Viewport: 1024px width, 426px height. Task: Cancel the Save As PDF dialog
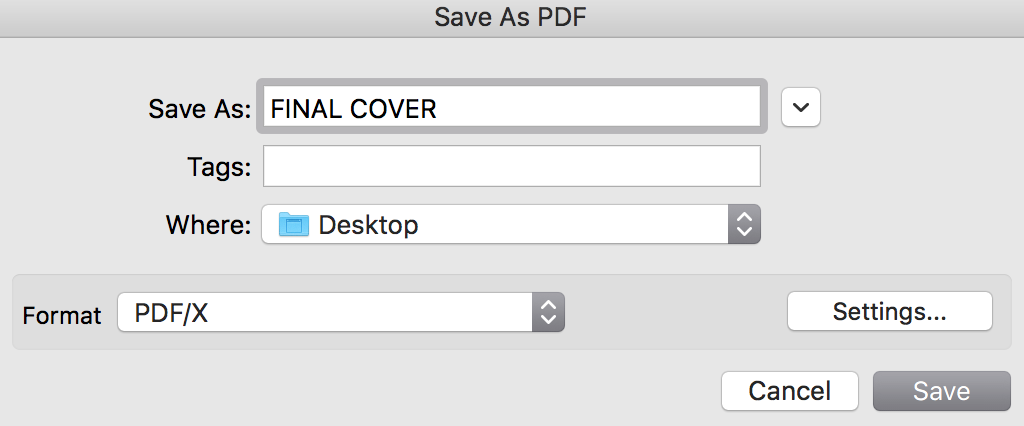click(x=790, y=391)
